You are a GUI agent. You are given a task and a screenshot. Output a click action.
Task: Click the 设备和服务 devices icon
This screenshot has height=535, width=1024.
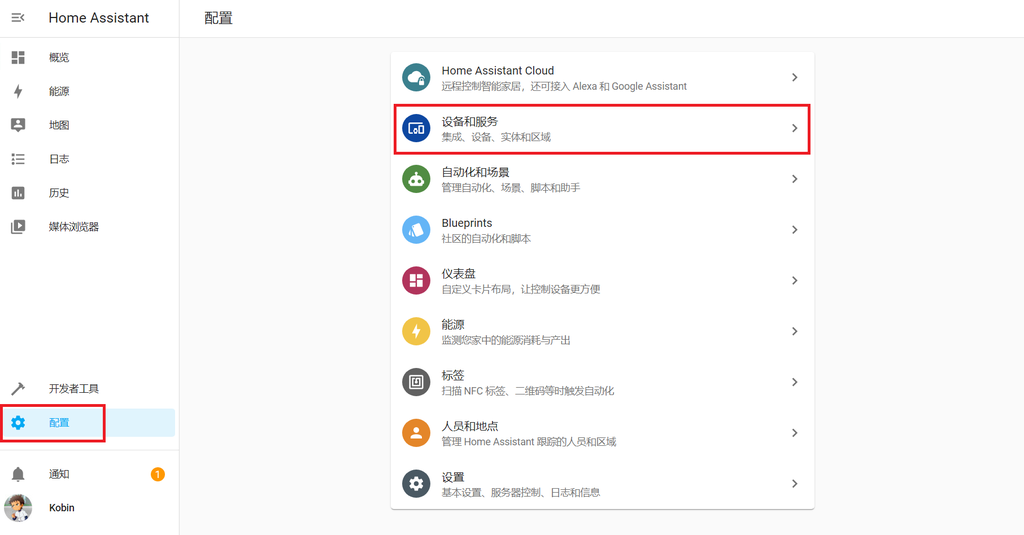click(x=416, y=128)
